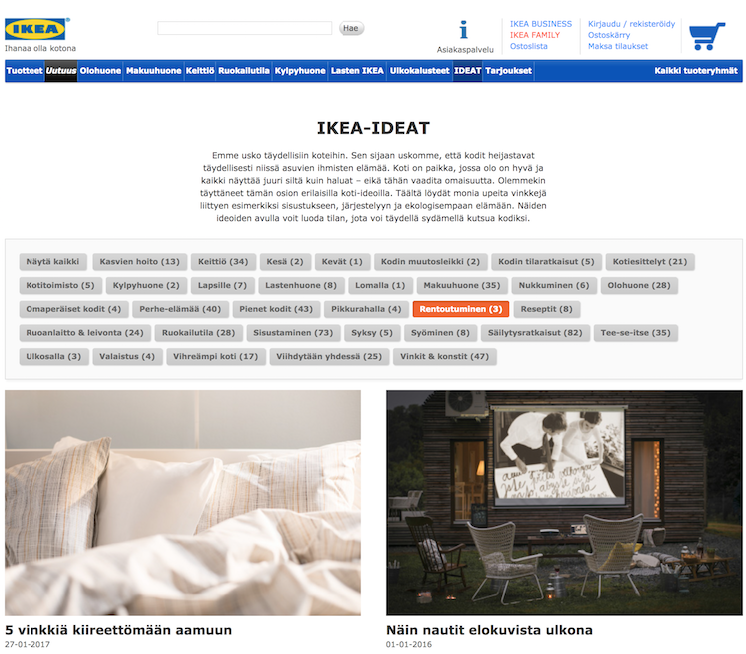Filter by Kasvien hoito (13)

[139, 262]
